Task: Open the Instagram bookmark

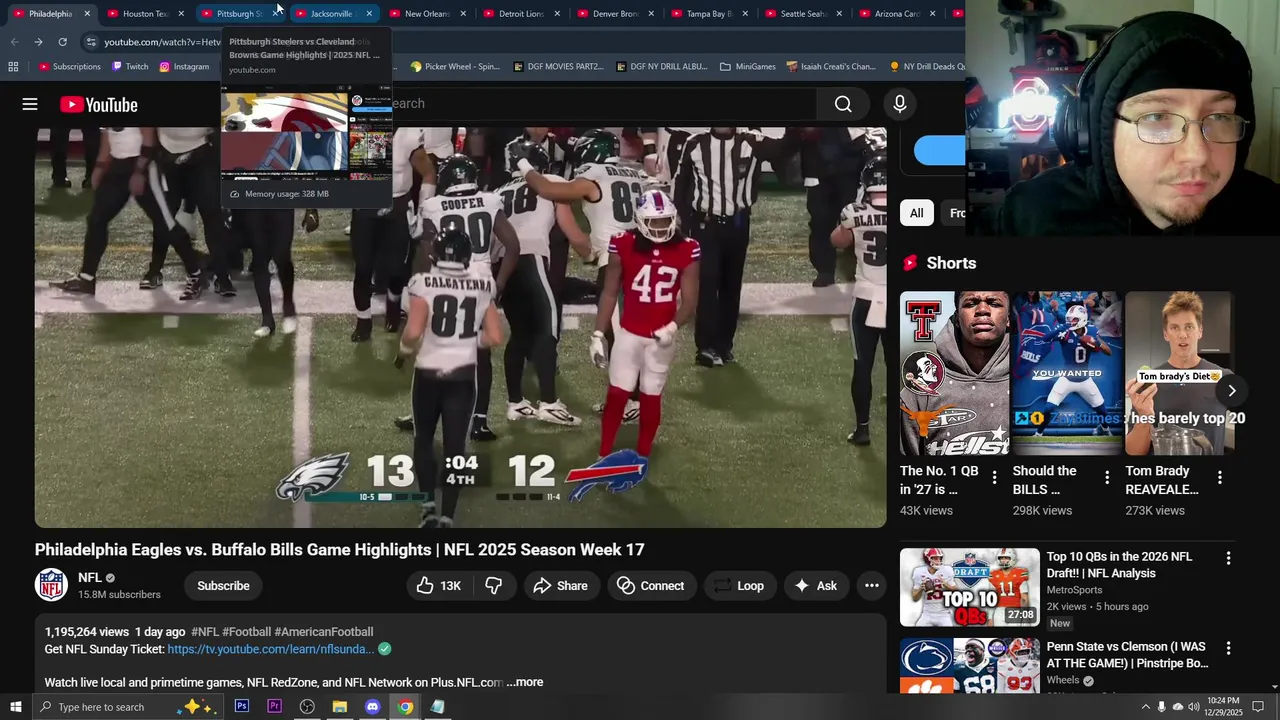Action: (184, 67)
